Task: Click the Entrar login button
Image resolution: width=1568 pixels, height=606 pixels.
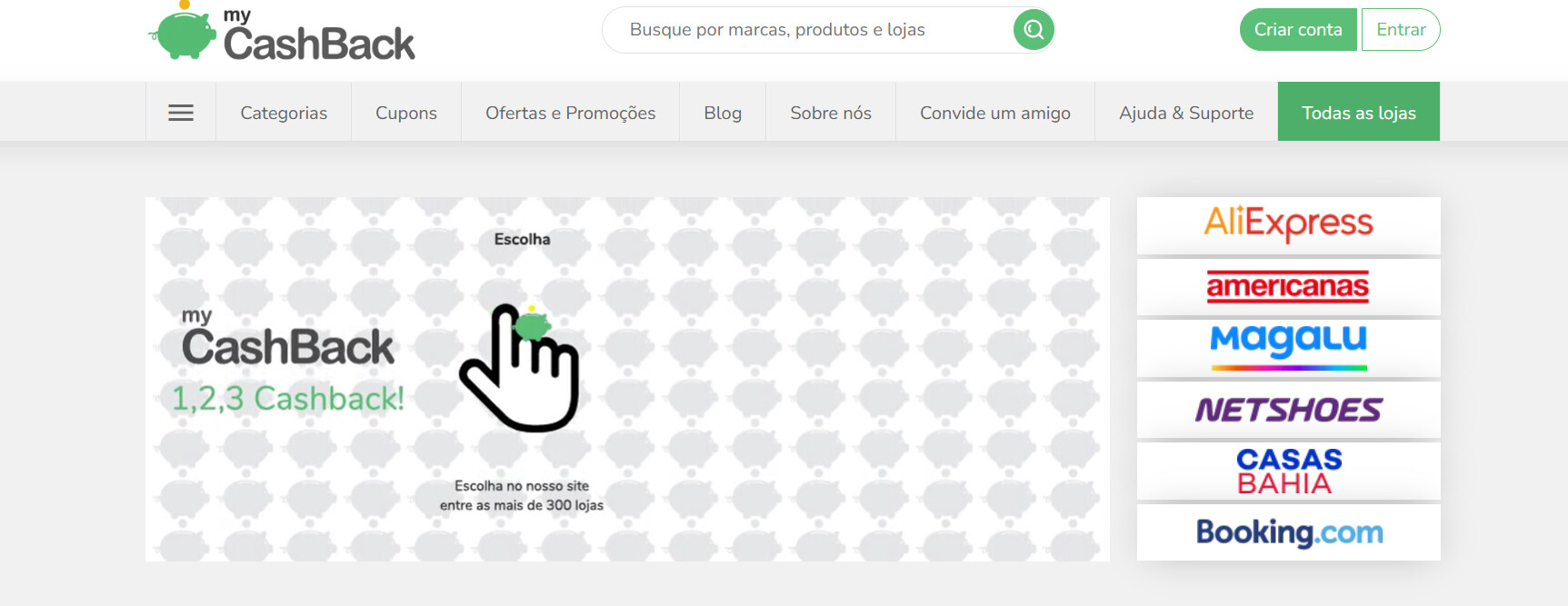Action: click(1401, 30)
